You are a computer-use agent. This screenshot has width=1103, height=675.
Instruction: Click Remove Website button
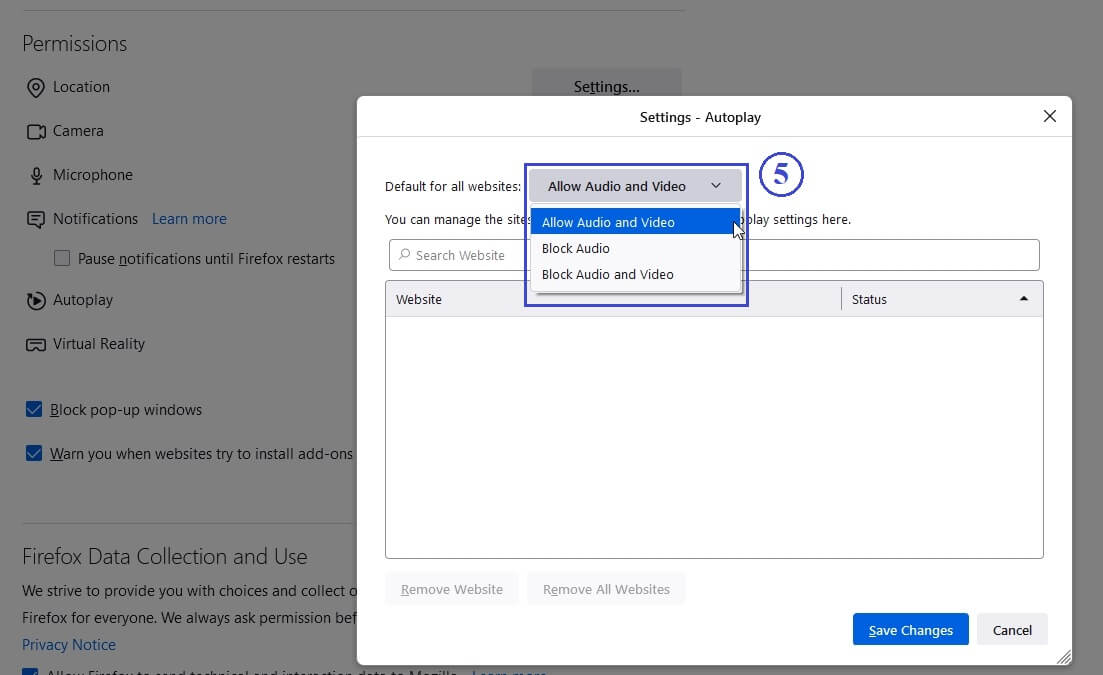(452, 589)
